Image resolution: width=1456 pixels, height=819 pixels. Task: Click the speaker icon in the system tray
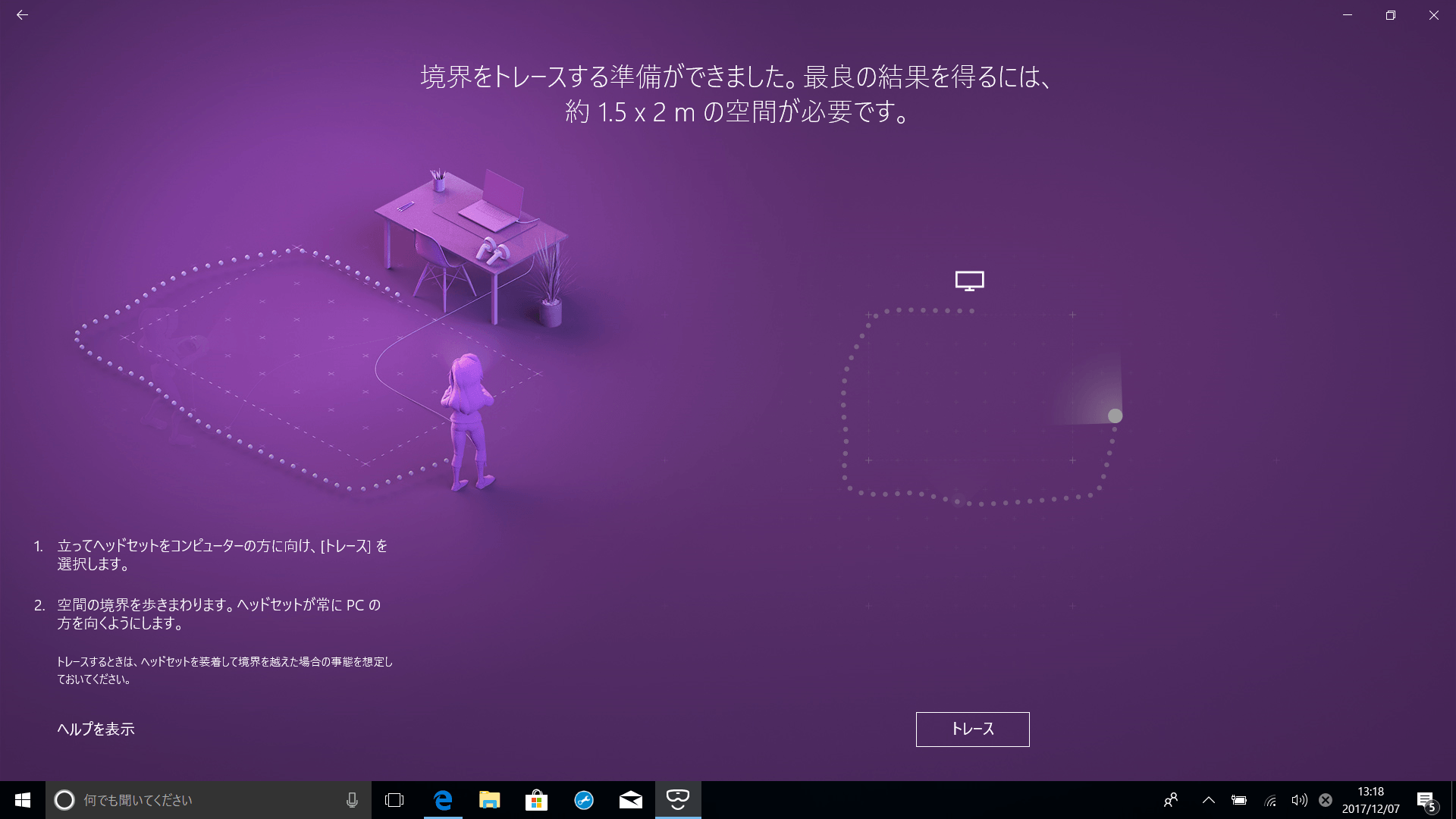tap(1299, 800)
